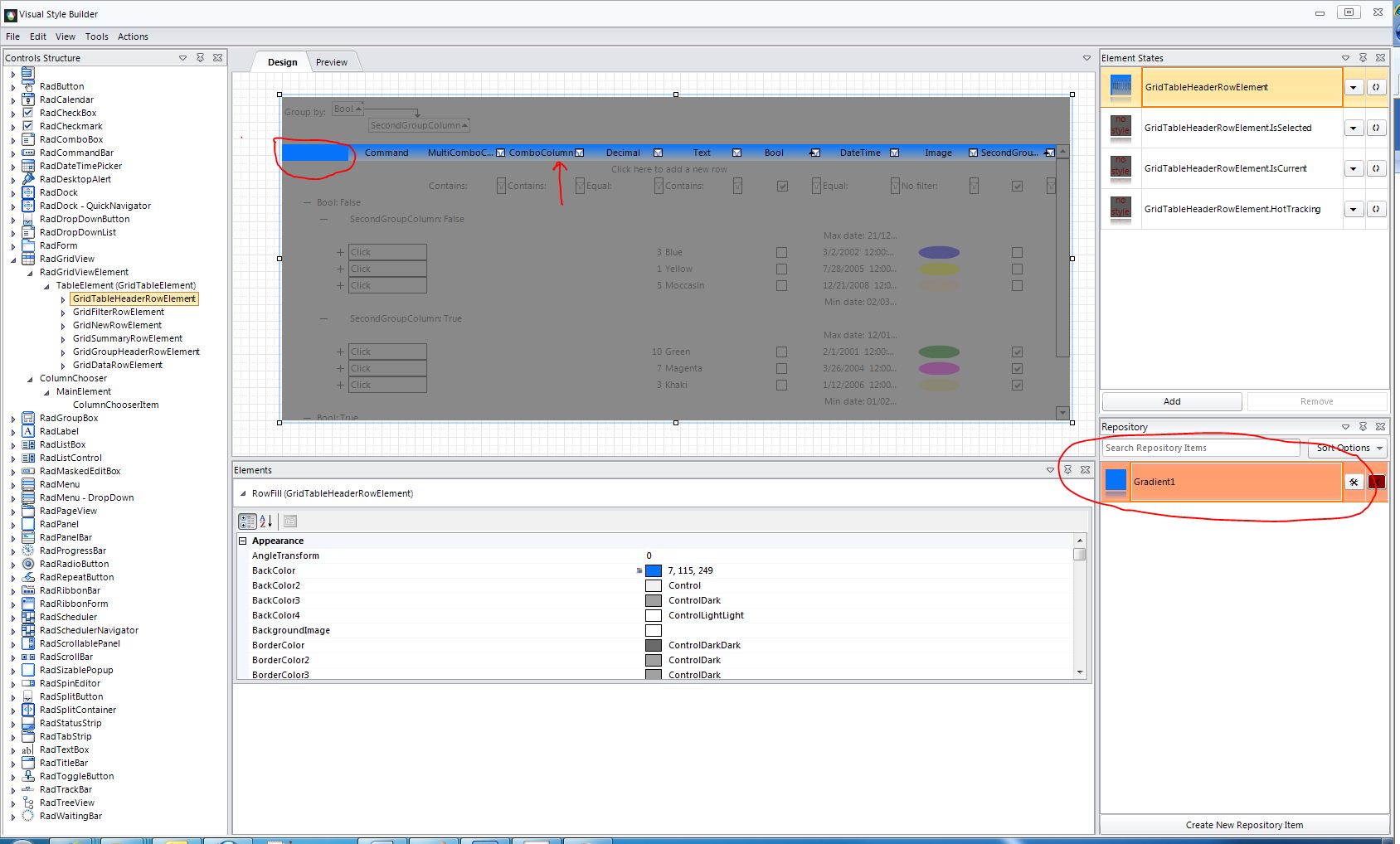Reset the GridTableHeaderRowElement.IsCurrent state

pos(1376,168)
